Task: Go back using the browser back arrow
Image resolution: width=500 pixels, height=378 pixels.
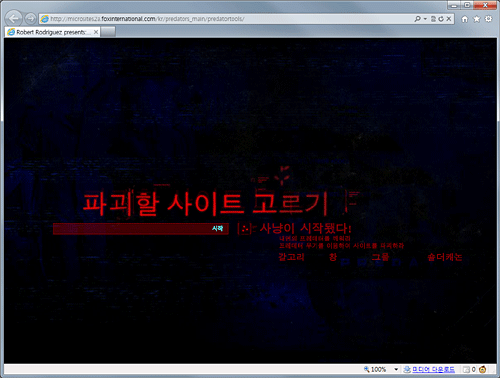Action: click(14, 18)
